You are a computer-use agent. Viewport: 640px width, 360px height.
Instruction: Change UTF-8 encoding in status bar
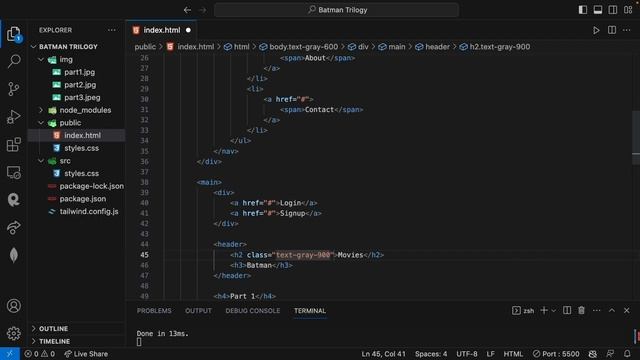(467, 354)
